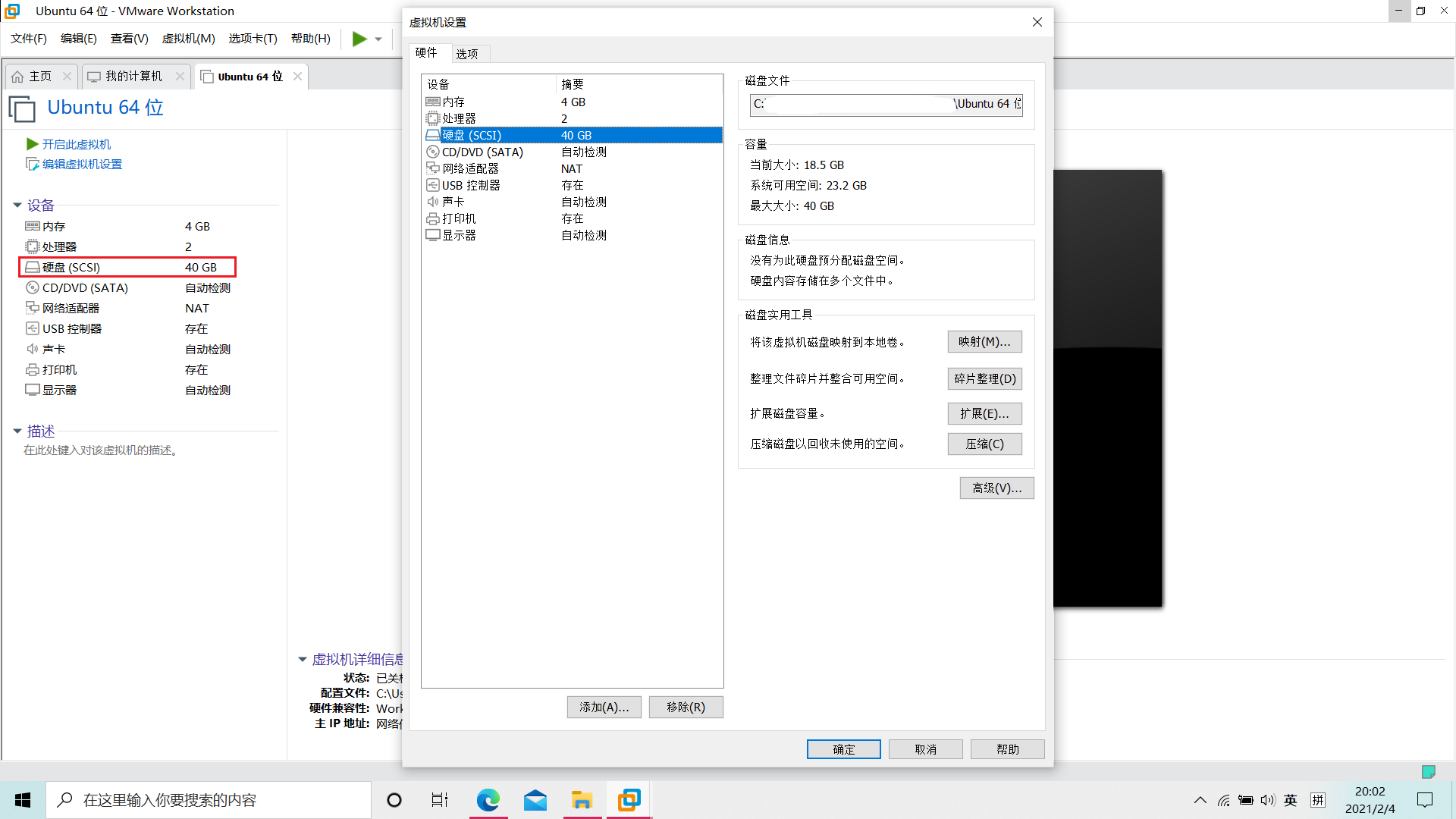Collapse the 描述 section
The image size is (1456, 819).
point(17,431)
